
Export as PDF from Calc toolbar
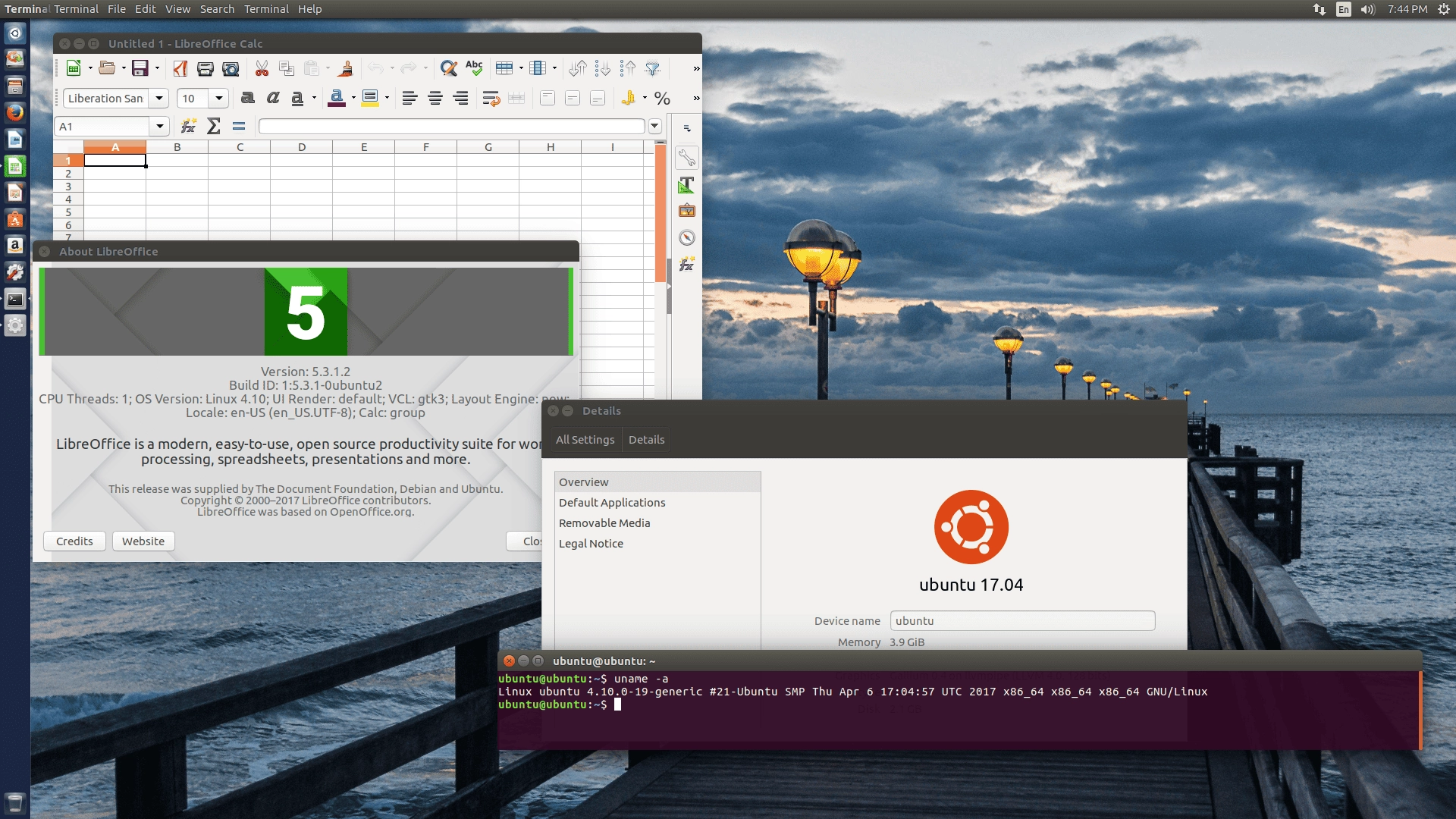(x=180, y=68)
